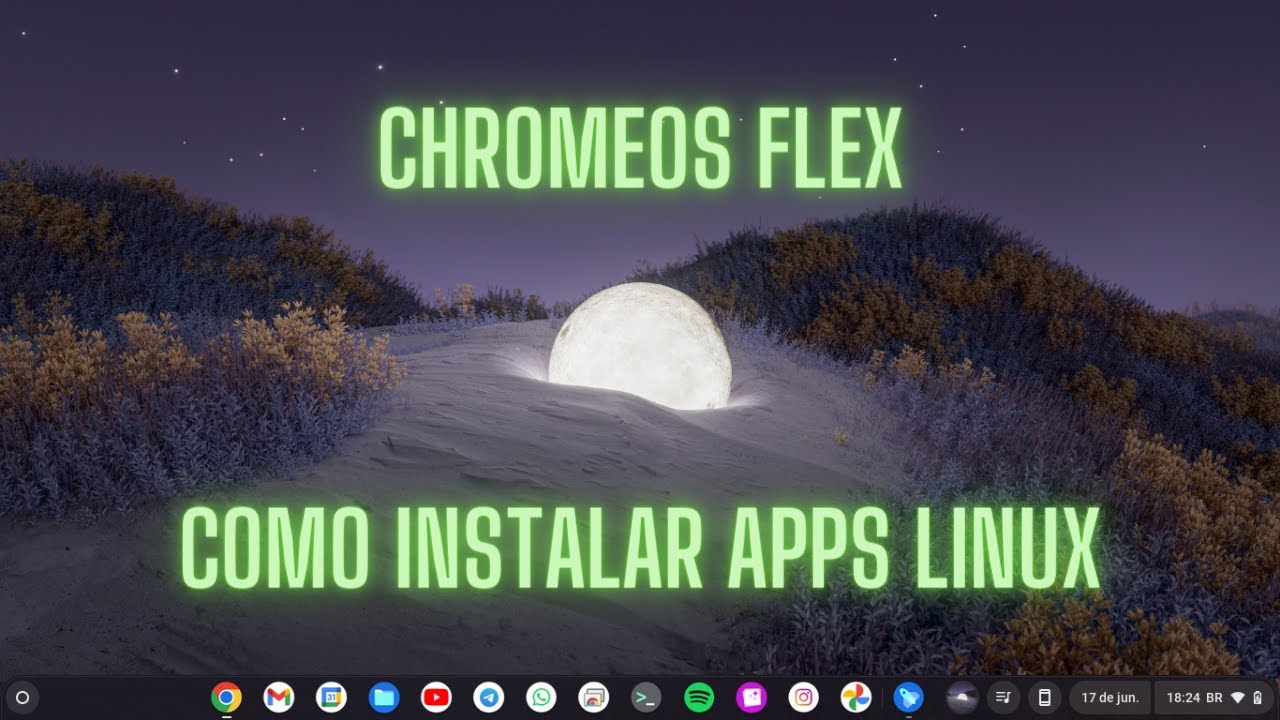Viewport: 1280px width, 720px height.
Task: Launch the Linux Terminal app
Action: point(646,697)
